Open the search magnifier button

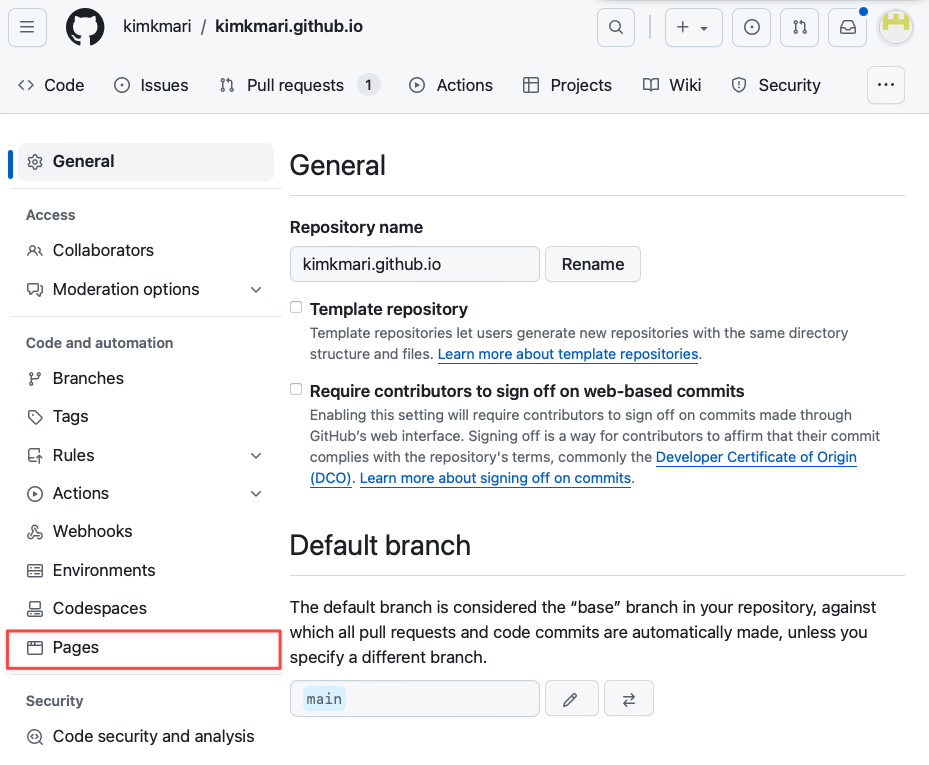[x=616, y=27]
